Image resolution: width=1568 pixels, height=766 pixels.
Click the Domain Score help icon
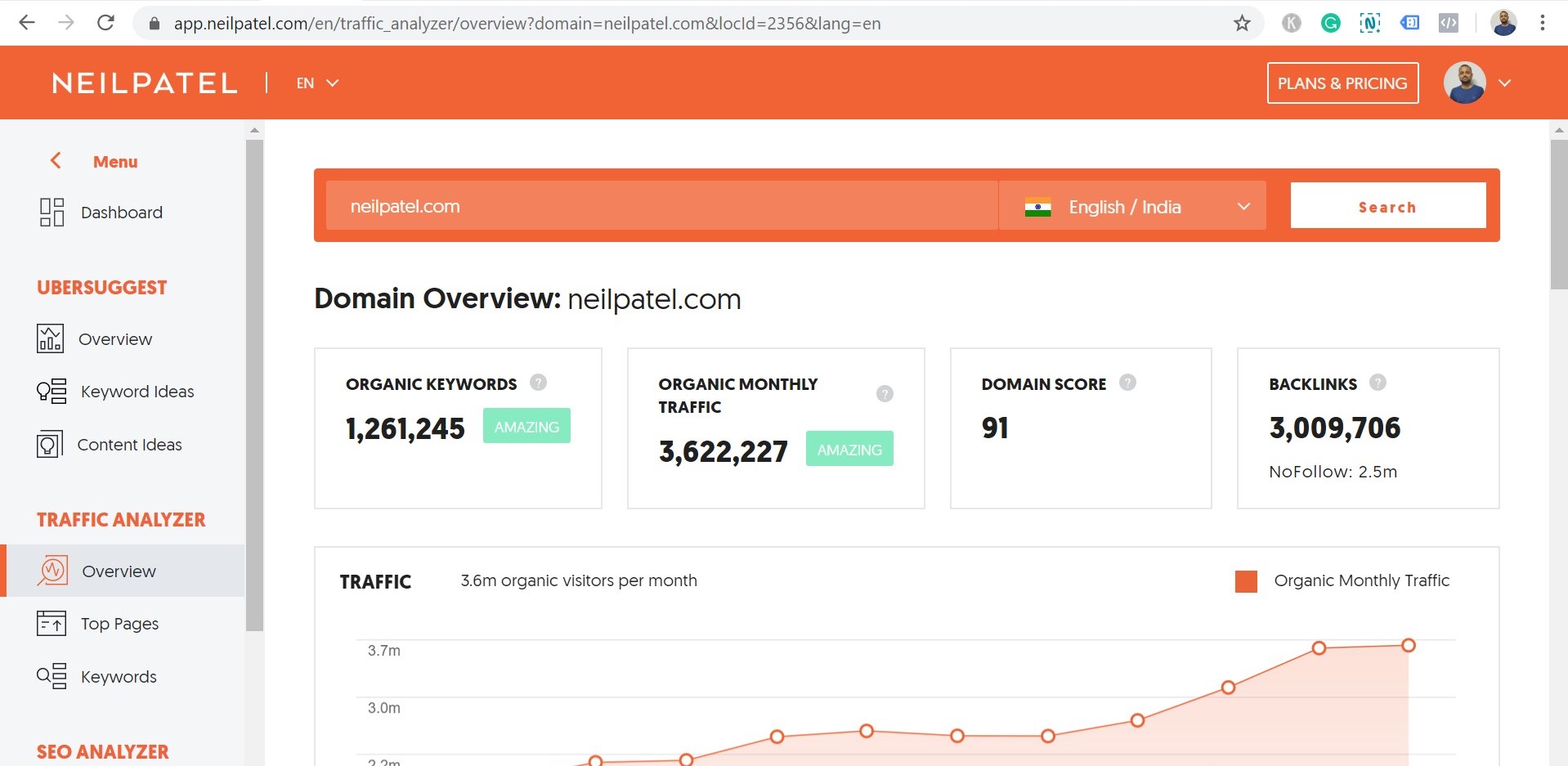click(x=1127, y=382)
